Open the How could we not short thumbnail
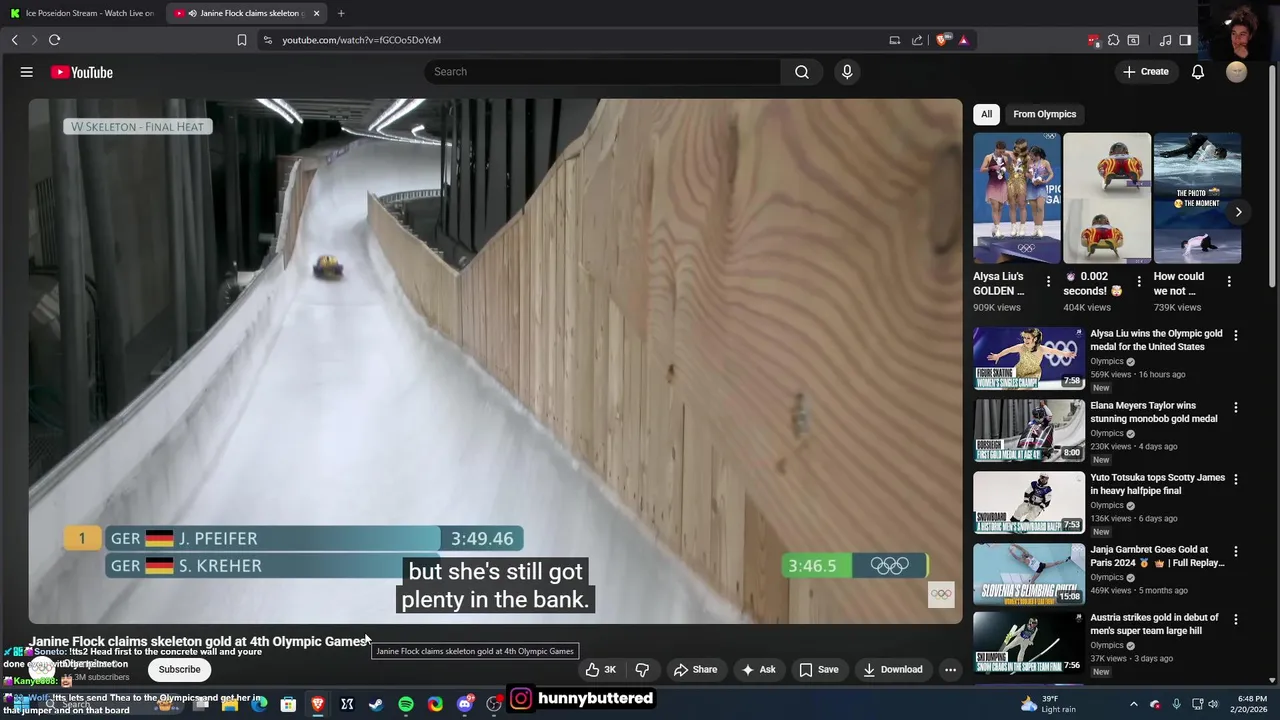Image resolution: width=1280 pixels, height=720 pixels. click(1197, 198)
